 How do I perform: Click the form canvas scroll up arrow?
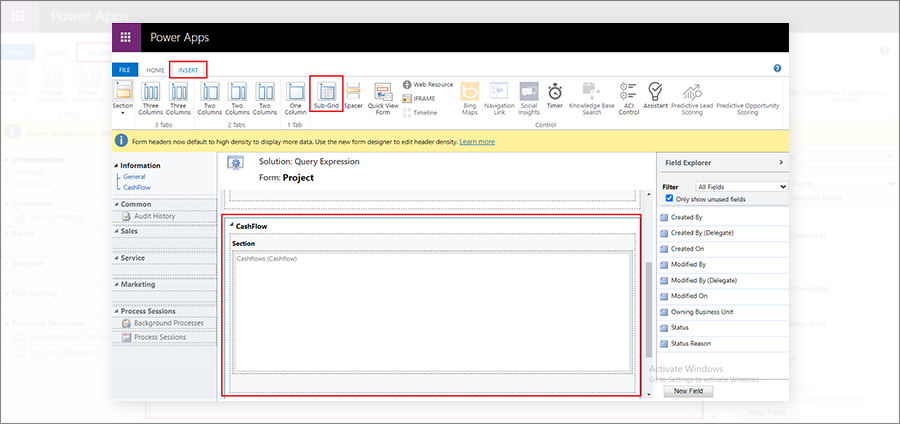[649, 195]
